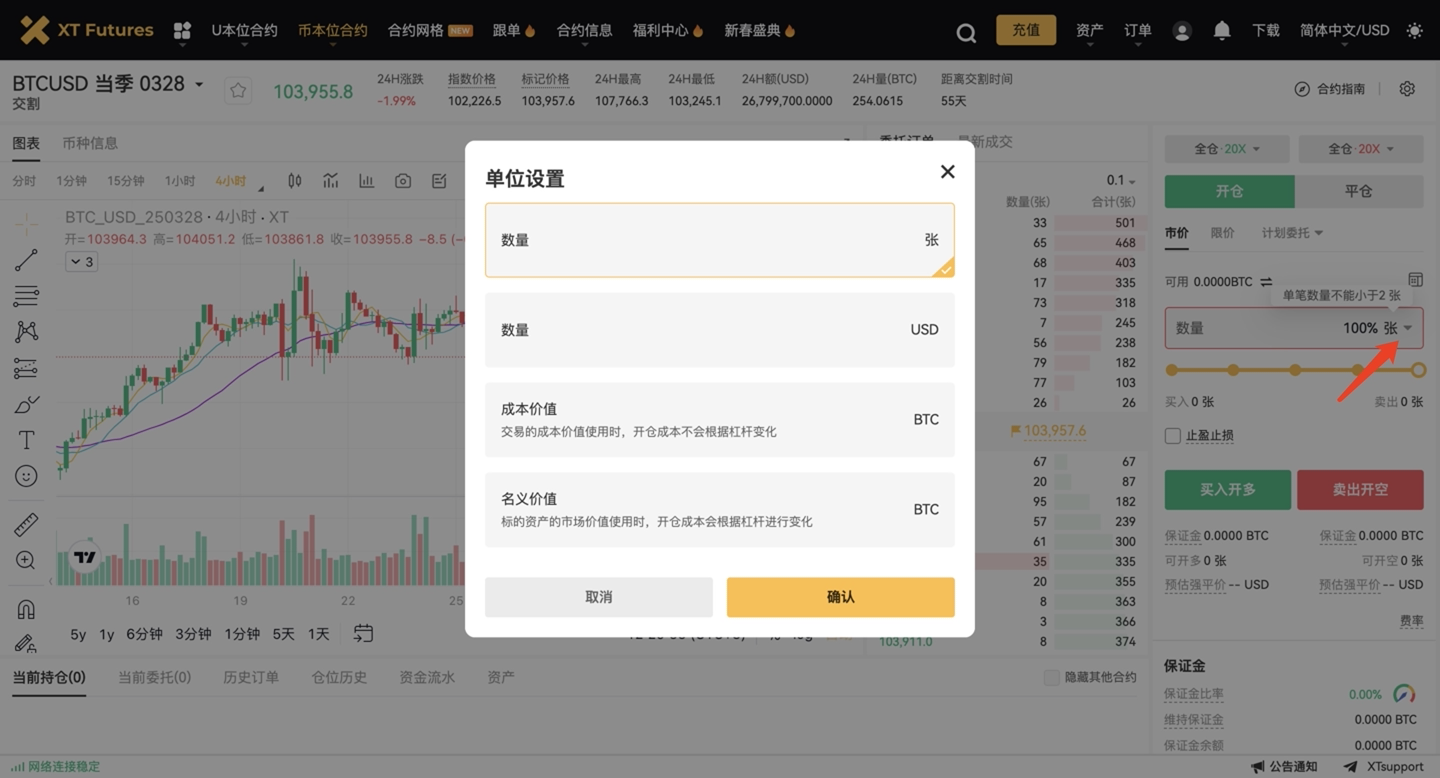Select the text tool in chart toolbar

coord(26,440)
